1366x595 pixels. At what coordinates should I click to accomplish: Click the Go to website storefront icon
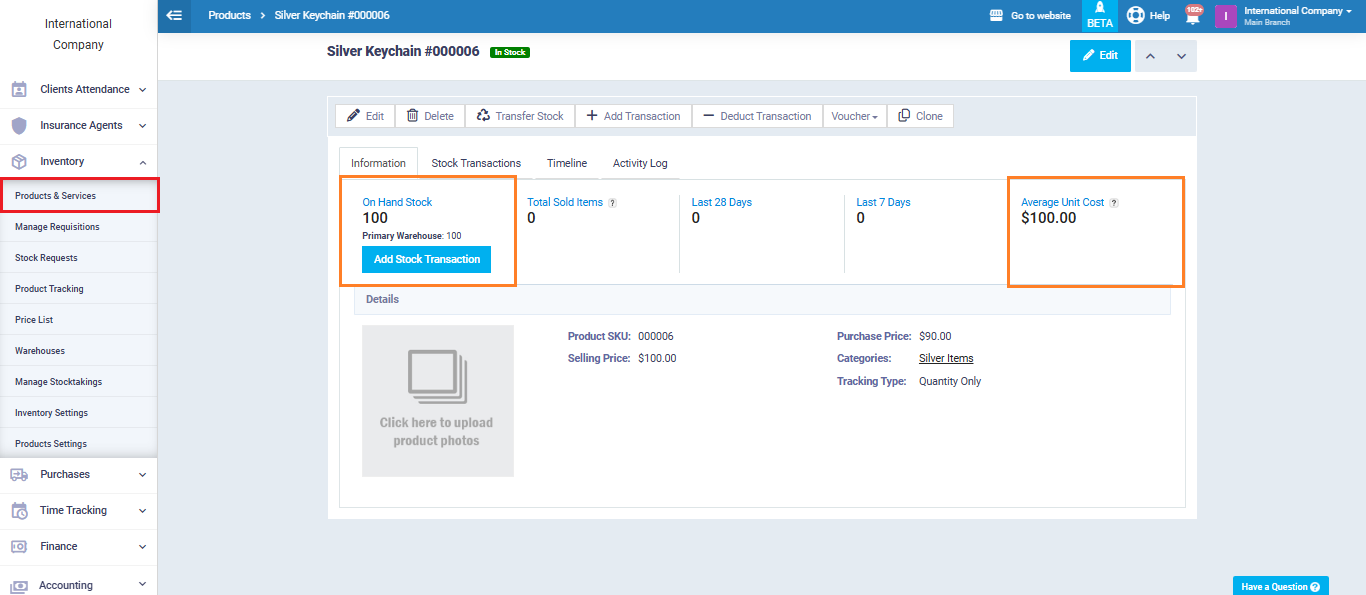[x=996, y=16]
